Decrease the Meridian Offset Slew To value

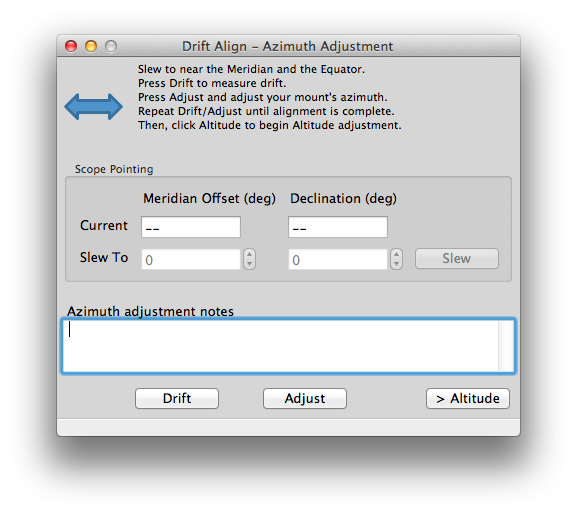(249, 264)
